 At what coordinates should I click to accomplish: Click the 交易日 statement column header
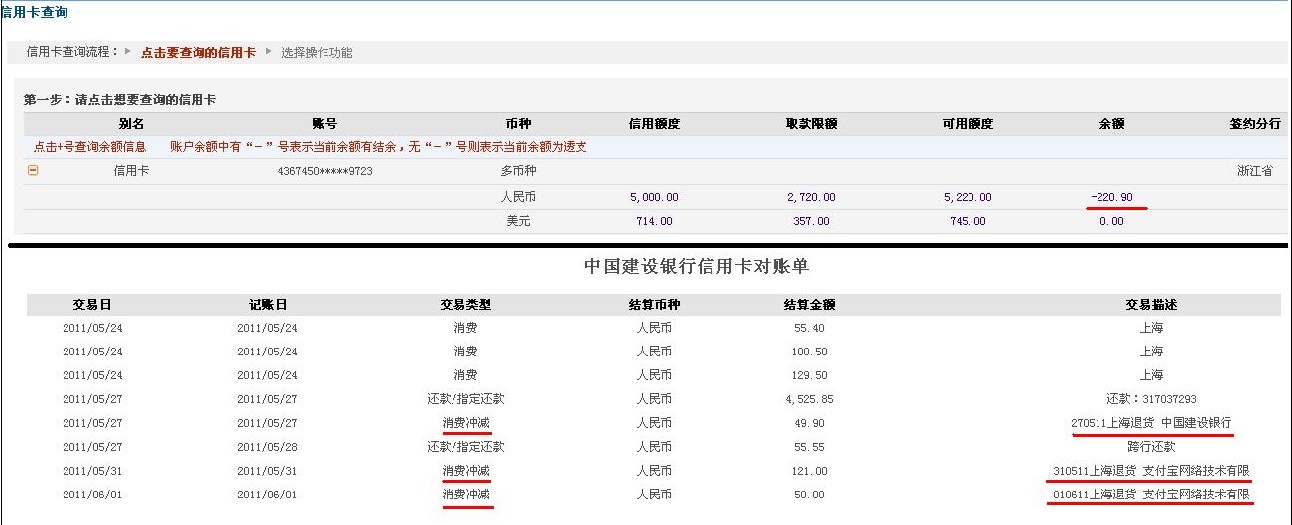[x=92, y=304]
